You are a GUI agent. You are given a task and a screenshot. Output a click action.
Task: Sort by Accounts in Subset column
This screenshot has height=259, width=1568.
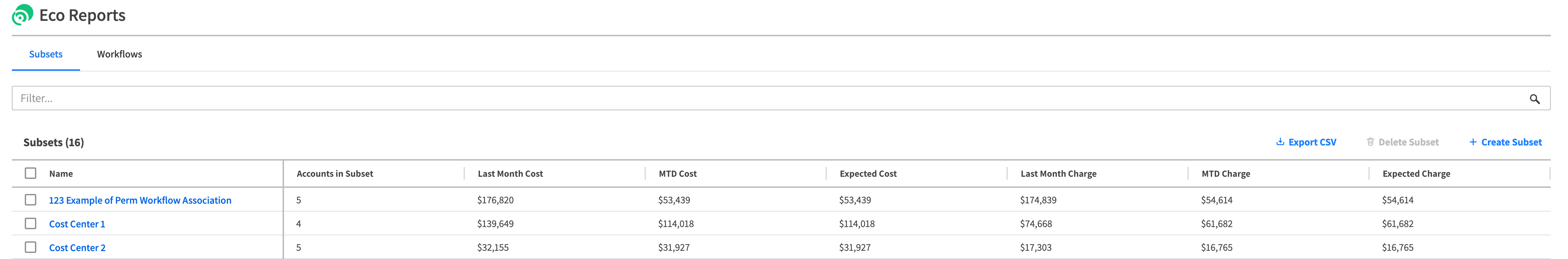(x=335, y=174)
